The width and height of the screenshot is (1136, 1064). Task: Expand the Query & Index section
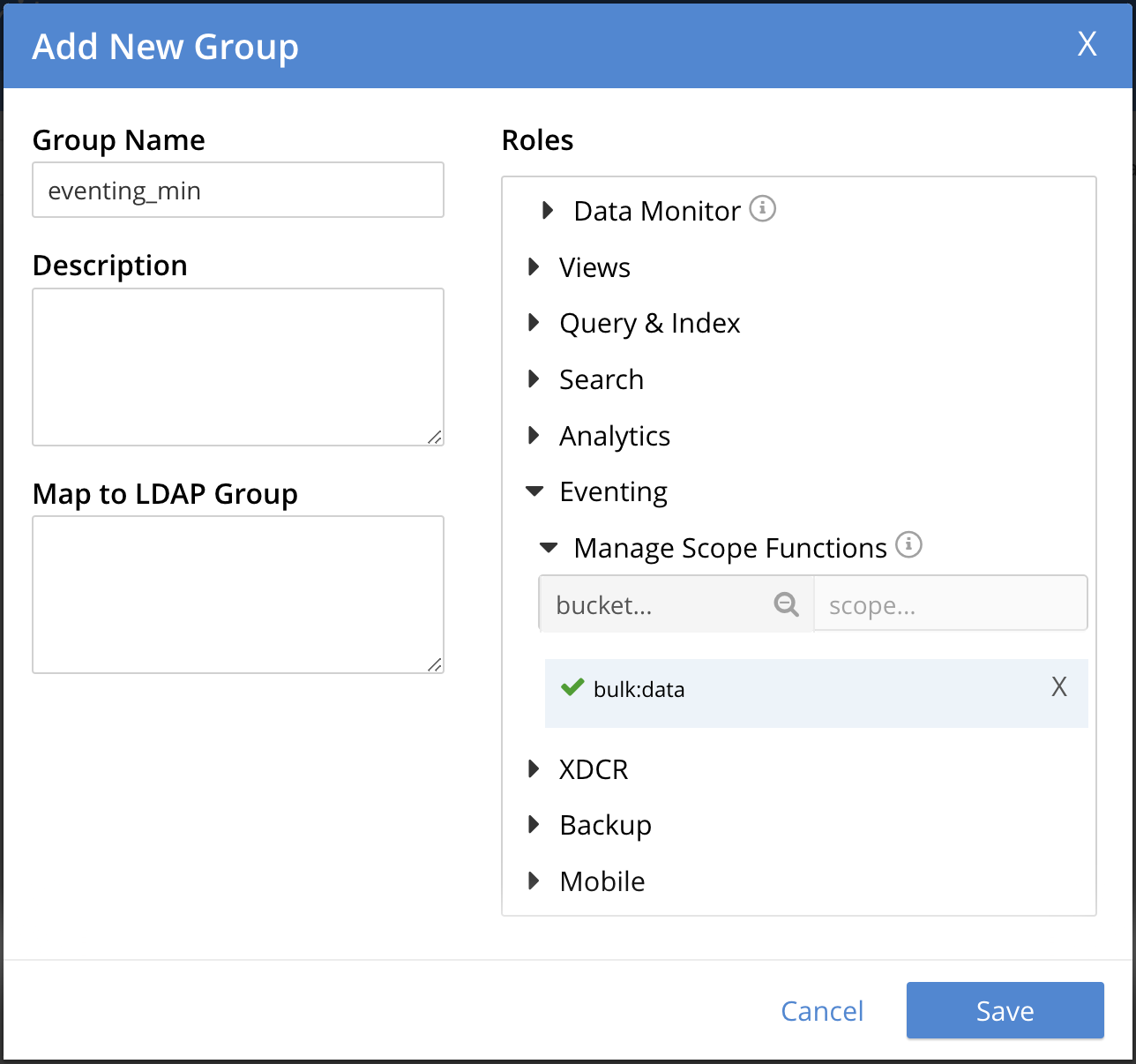534,323
